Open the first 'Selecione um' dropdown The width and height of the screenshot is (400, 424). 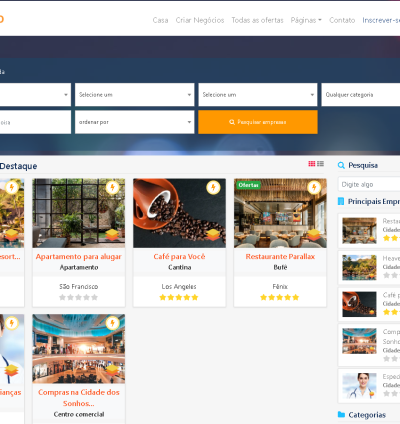135,95
